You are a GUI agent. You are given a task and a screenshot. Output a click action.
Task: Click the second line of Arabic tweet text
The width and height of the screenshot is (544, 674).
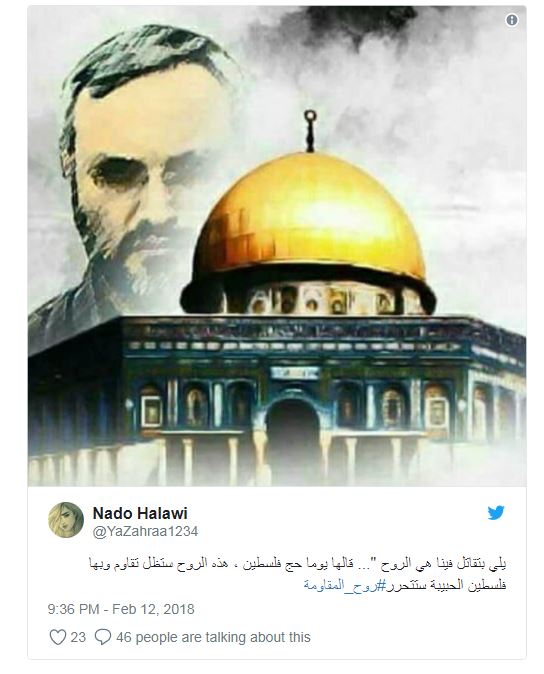[x=405, y=585]
